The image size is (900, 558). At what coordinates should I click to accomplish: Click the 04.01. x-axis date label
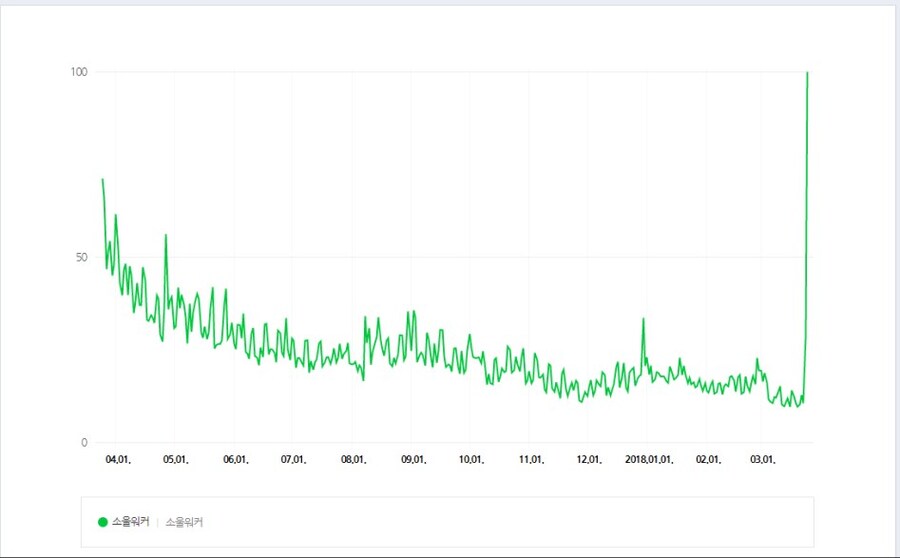(x=117, y=460)
